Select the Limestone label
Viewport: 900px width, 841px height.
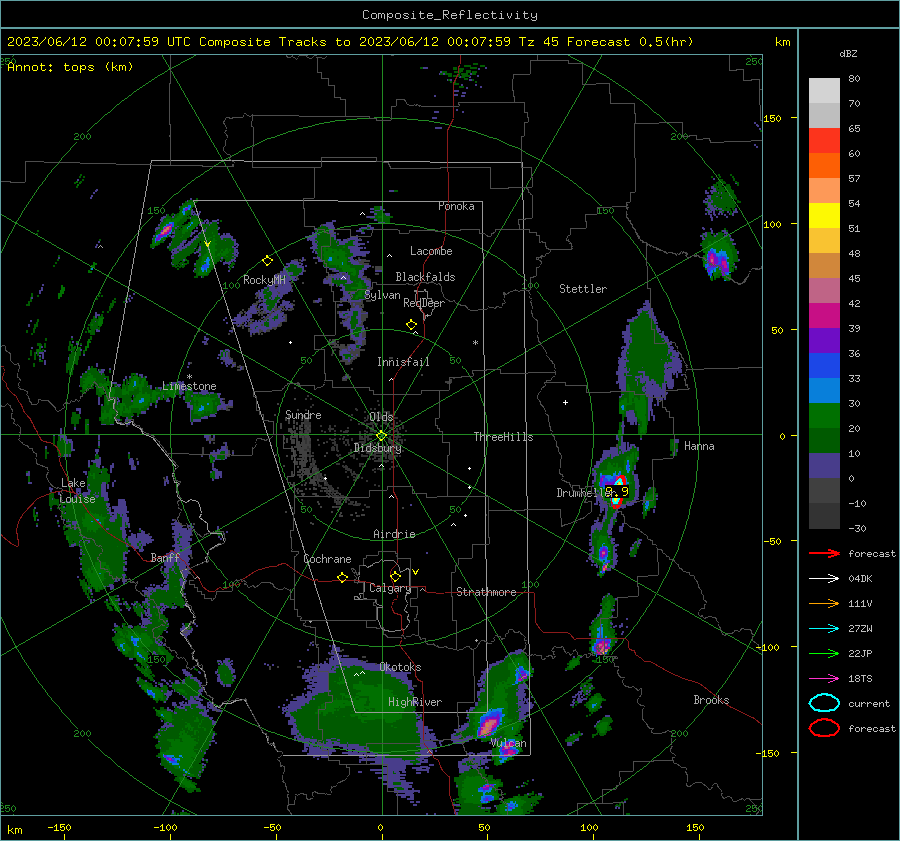[189, 386]
